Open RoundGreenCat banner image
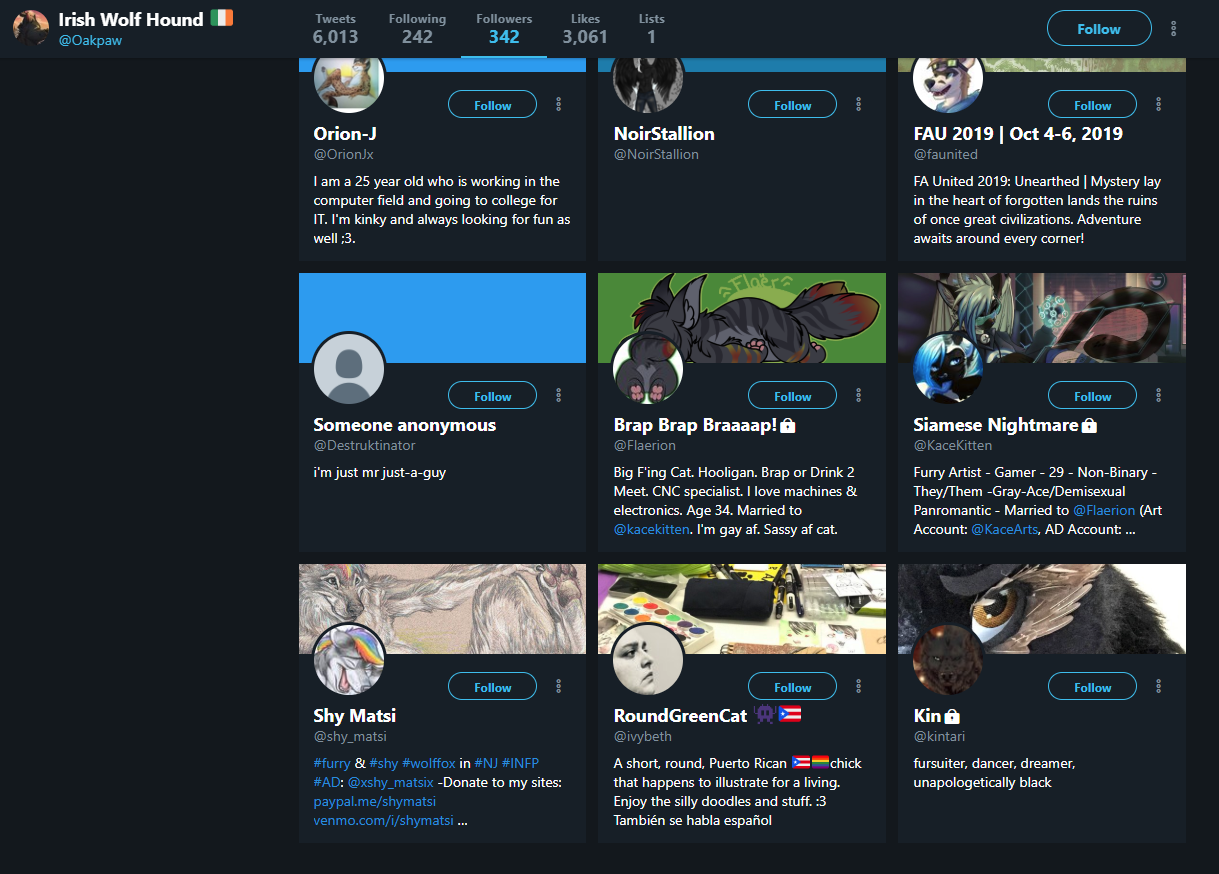The image size is (1219, 874). pos(742,609)
